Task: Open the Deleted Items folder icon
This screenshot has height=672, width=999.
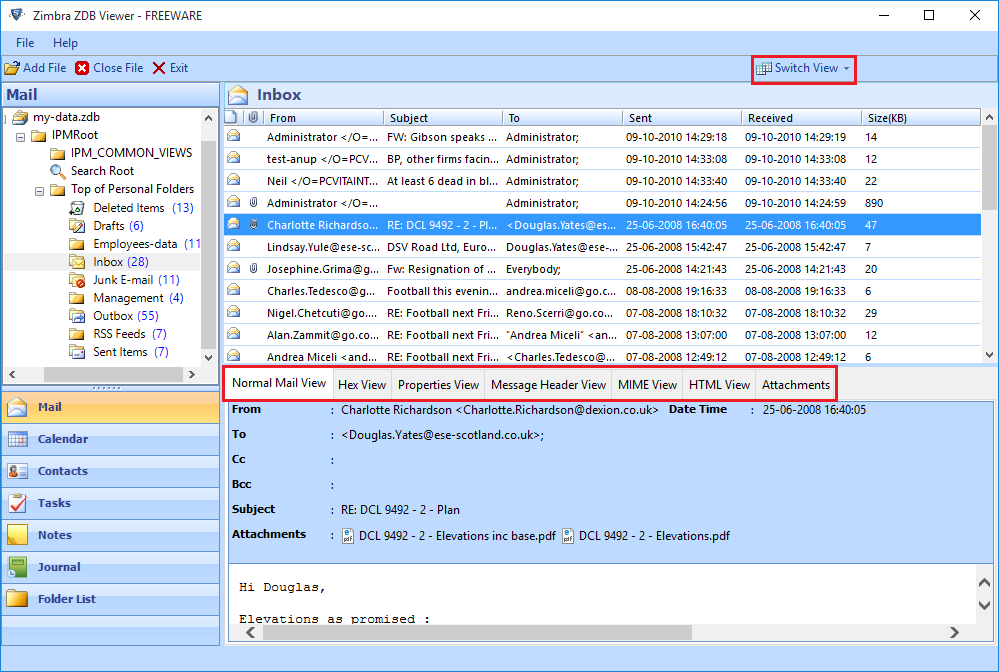Action: click(76, 208)
